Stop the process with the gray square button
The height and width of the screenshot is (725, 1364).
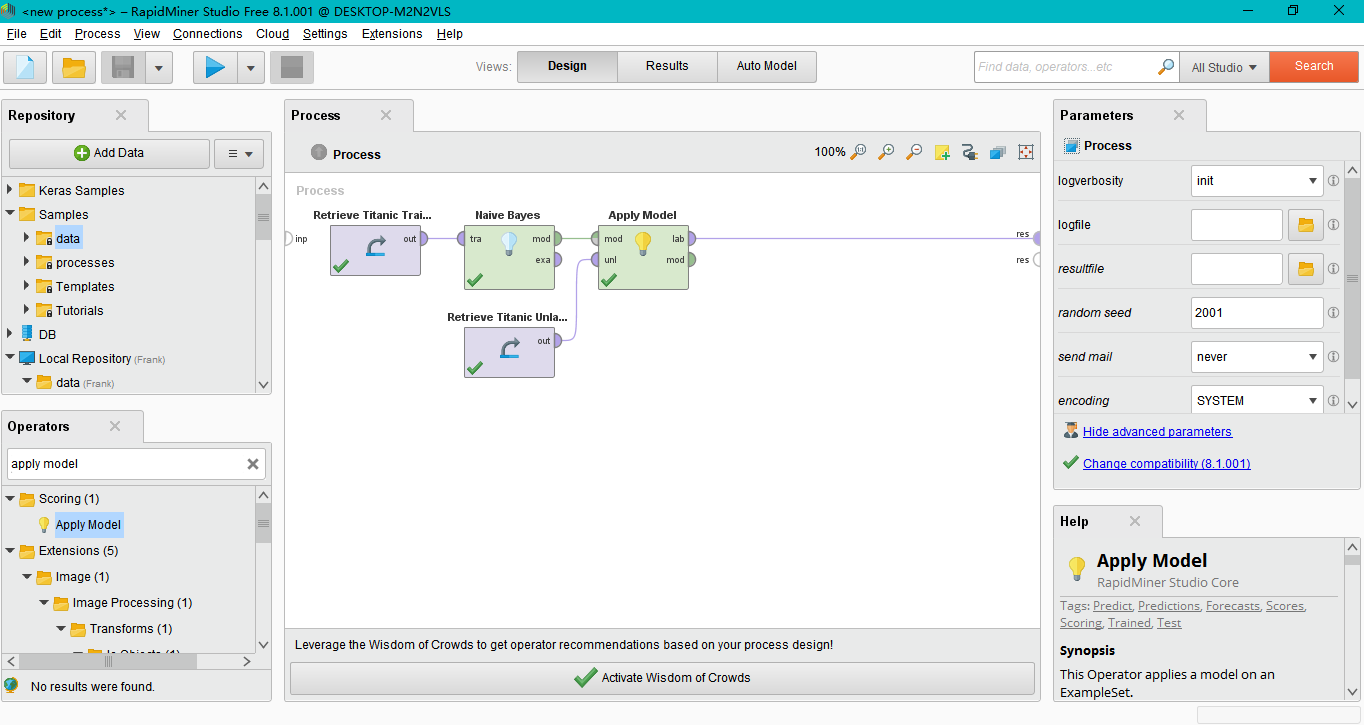[x=292, y=67]
